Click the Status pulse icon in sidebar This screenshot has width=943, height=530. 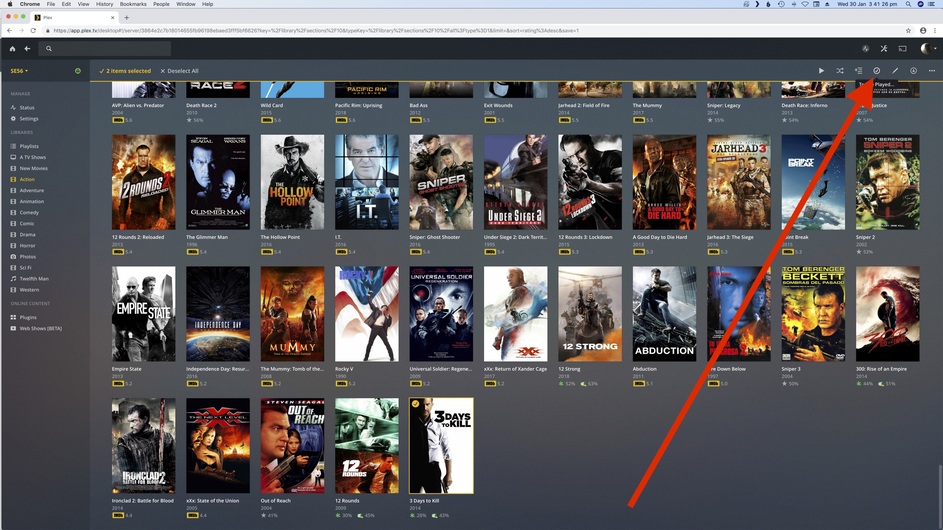(x=13, y=108)
